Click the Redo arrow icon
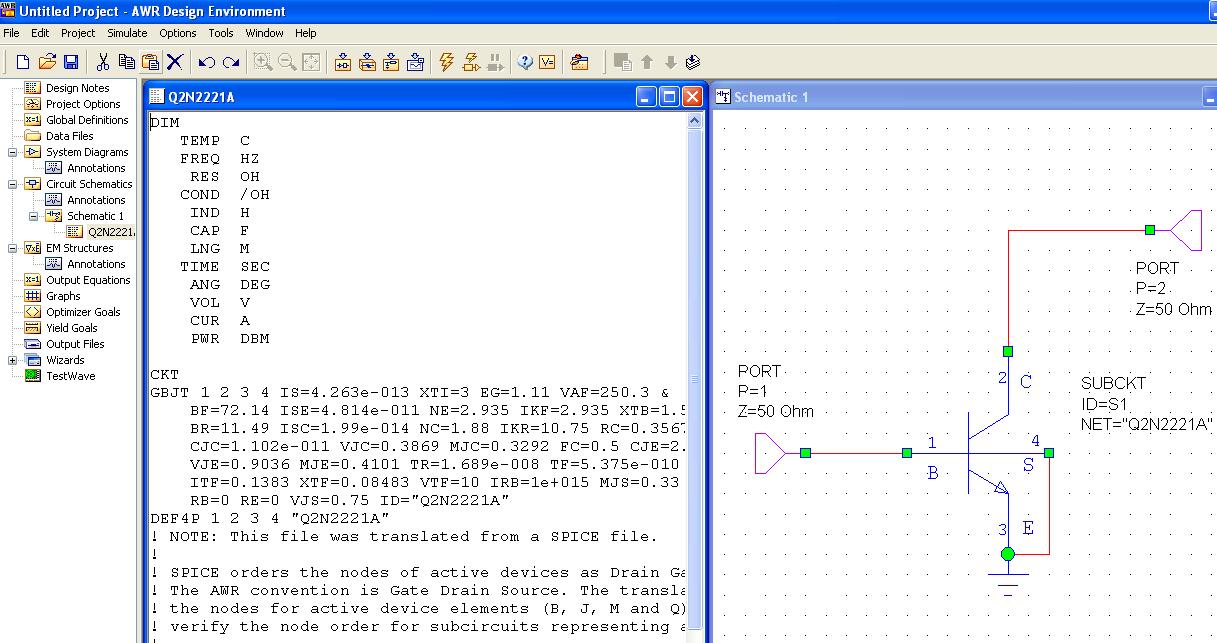Viewport: 1217px width, 643px height. 231,62
